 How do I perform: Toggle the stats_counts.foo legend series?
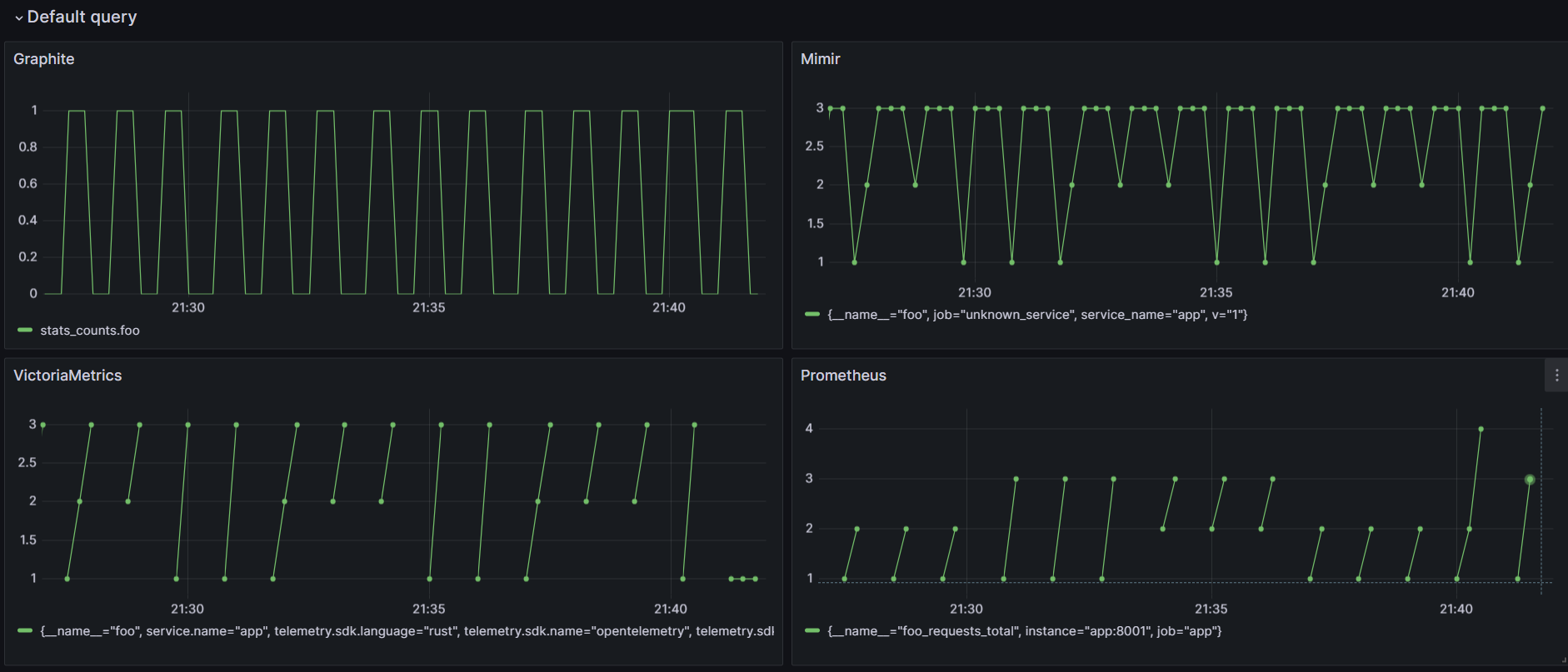click(x=90, y=331)
